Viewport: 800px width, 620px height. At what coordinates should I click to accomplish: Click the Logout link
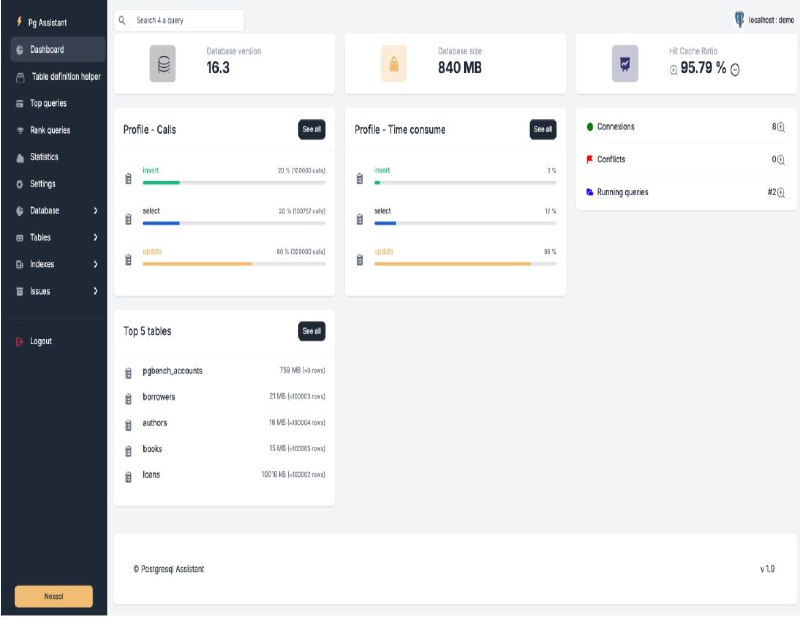point(41,341)
